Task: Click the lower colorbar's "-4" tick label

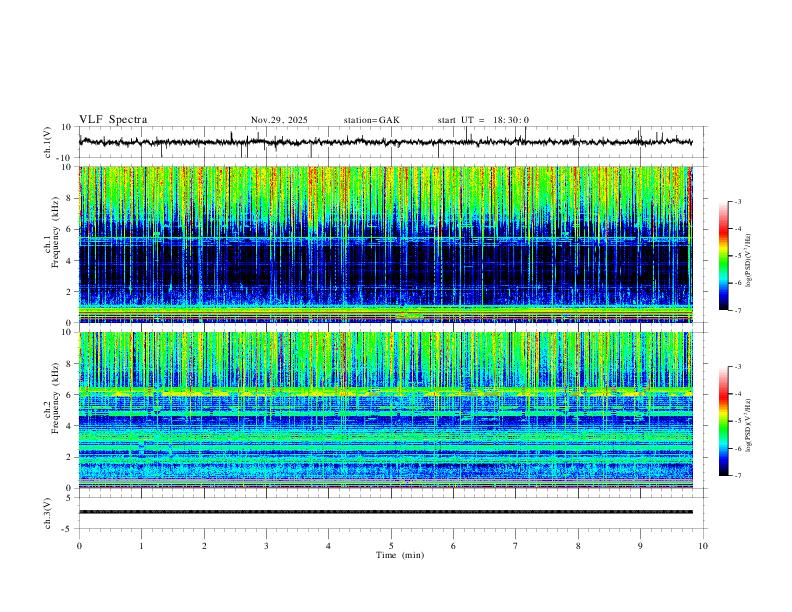Action: tap(737, 394)
